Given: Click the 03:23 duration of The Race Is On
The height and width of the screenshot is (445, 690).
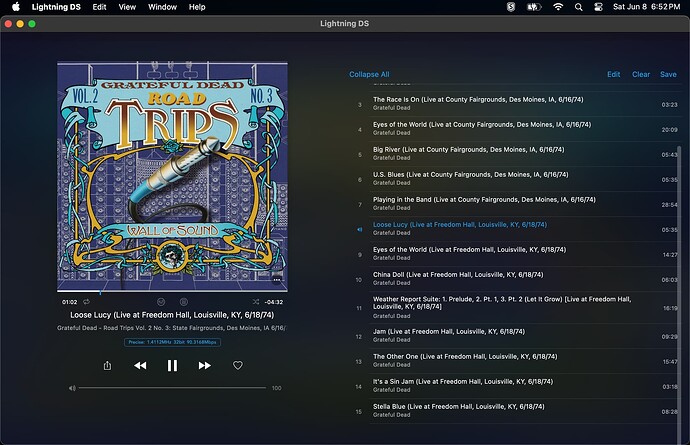Looking at the screenshot, I should [x=669, y=104].
